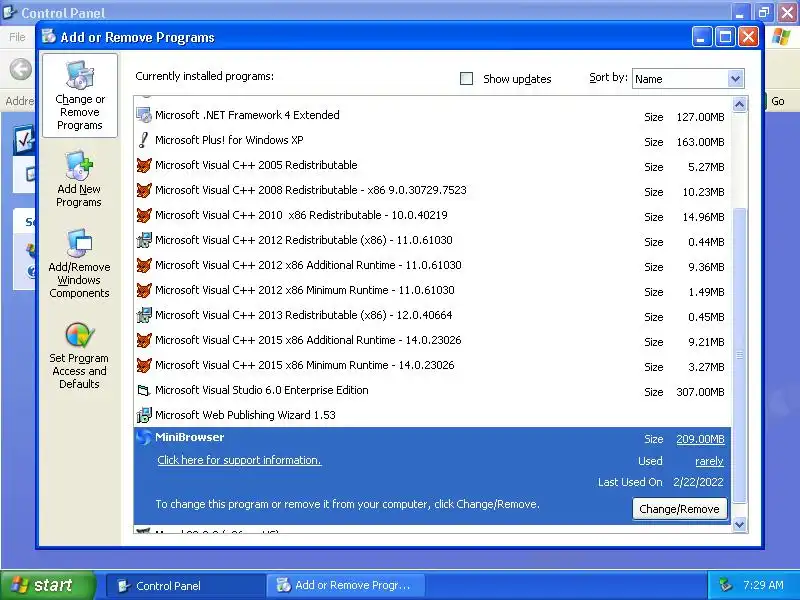Click the Visual C++ 2012 x86 Additional Runtime icon

(144, 265)
